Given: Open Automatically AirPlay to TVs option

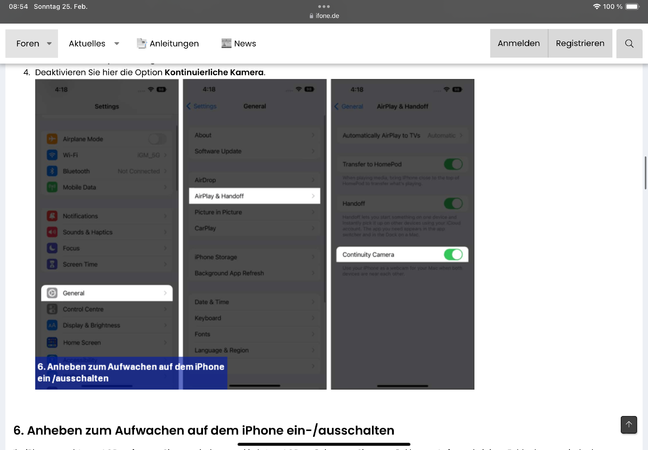Looking at the screenshot, I should pyautogui.click(x=403, y=136).
